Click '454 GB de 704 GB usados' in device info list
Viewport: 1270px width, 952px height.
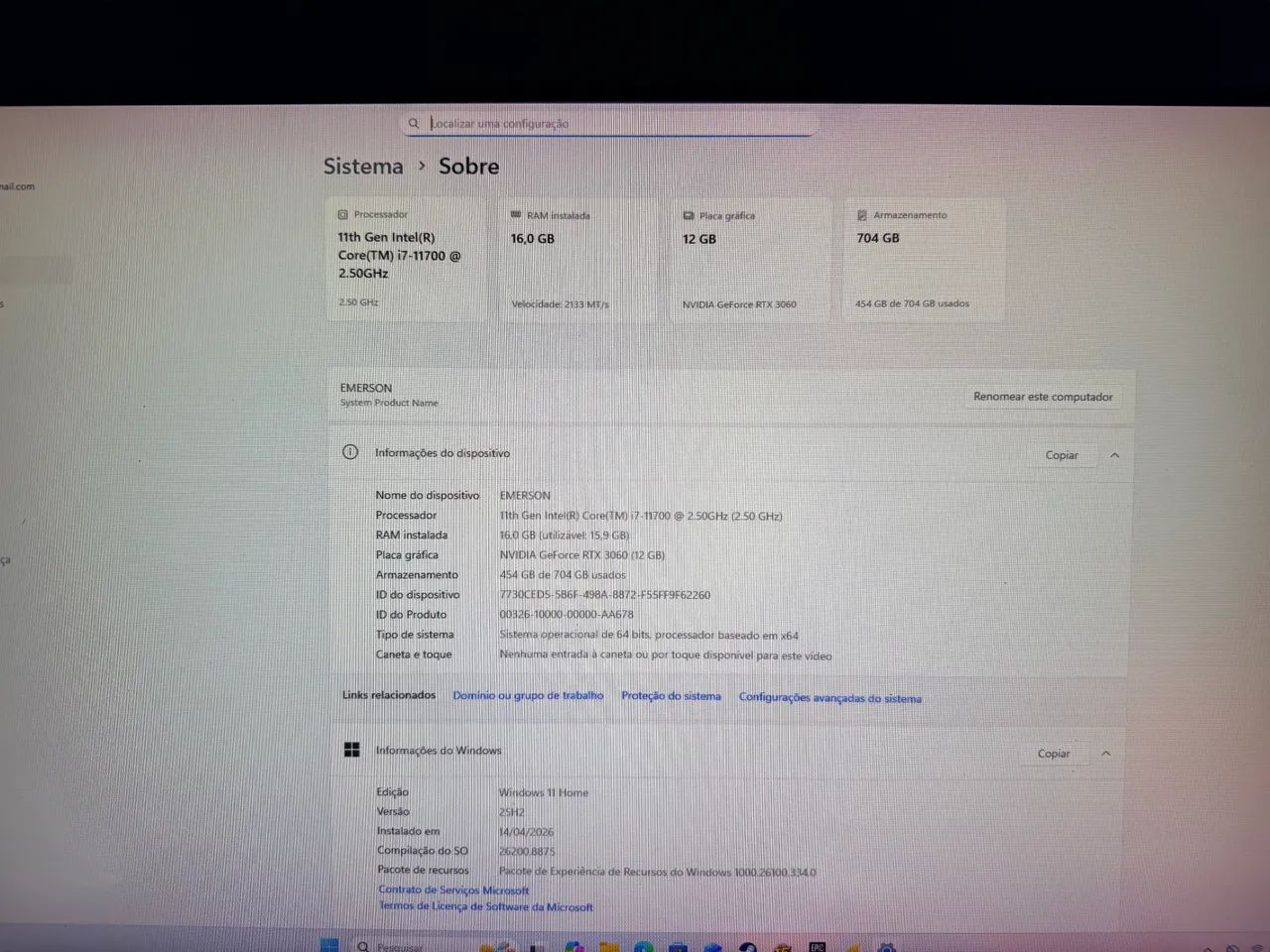pos(563,575)
